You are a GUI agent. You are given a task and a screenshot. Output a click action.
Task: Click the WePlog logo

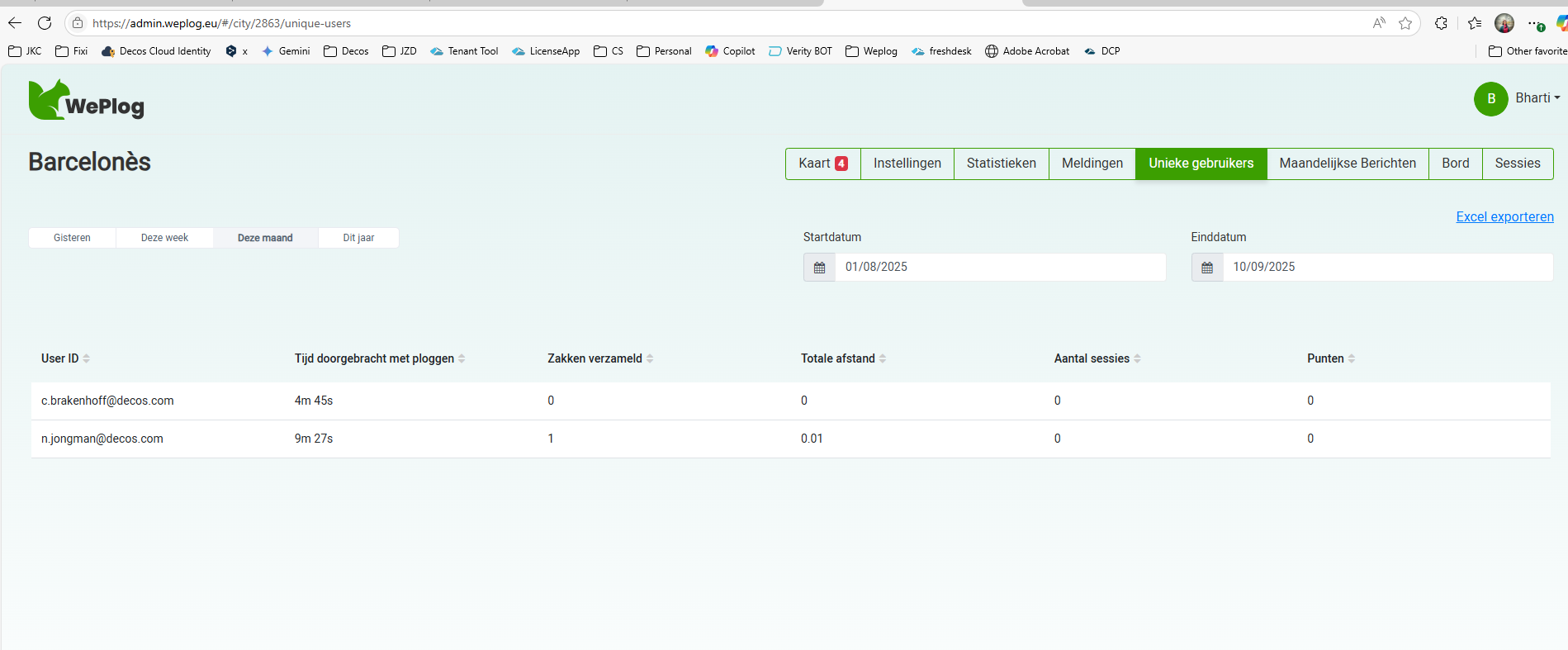pos(87,101)
